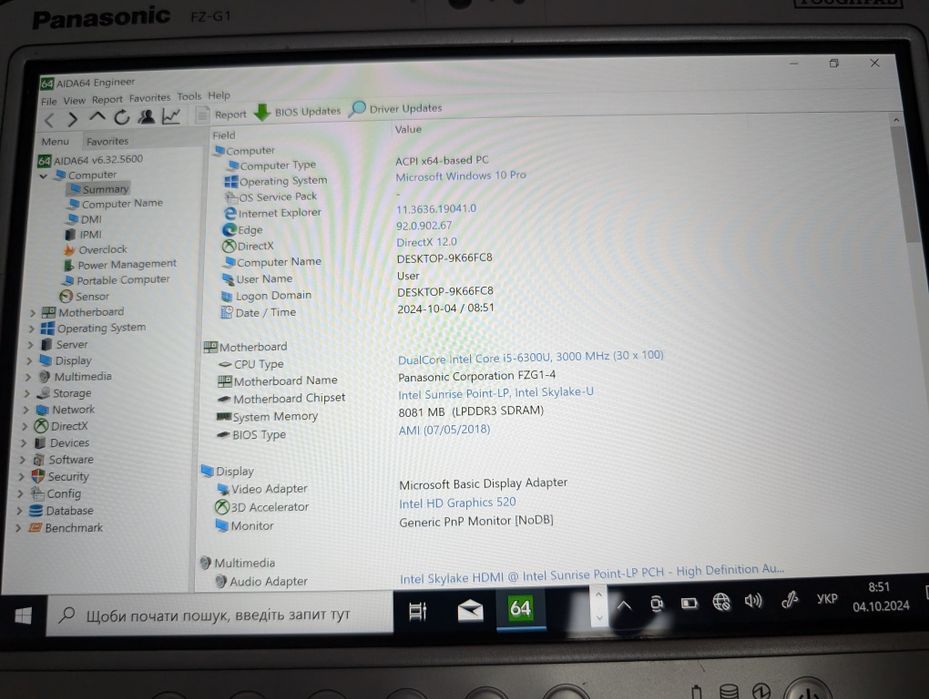Screen dimensions: 929x699
Task: Expand the Motherboard tree node
Action: (32, 313)
